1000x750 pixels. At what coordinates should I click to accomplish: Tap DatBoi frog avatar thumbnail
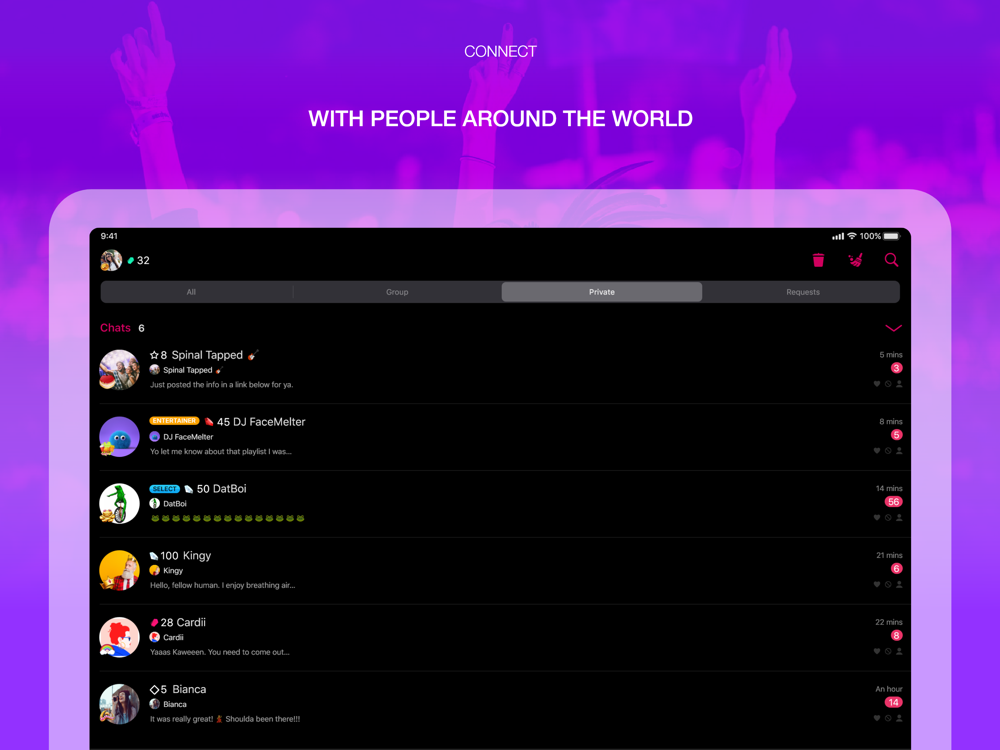point(119,504)
